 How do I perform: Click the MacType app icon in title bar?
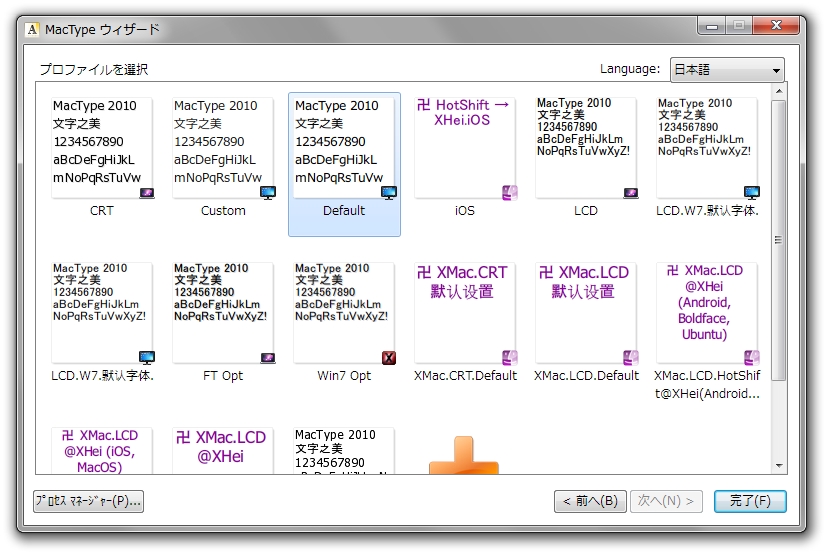[33, 30]
